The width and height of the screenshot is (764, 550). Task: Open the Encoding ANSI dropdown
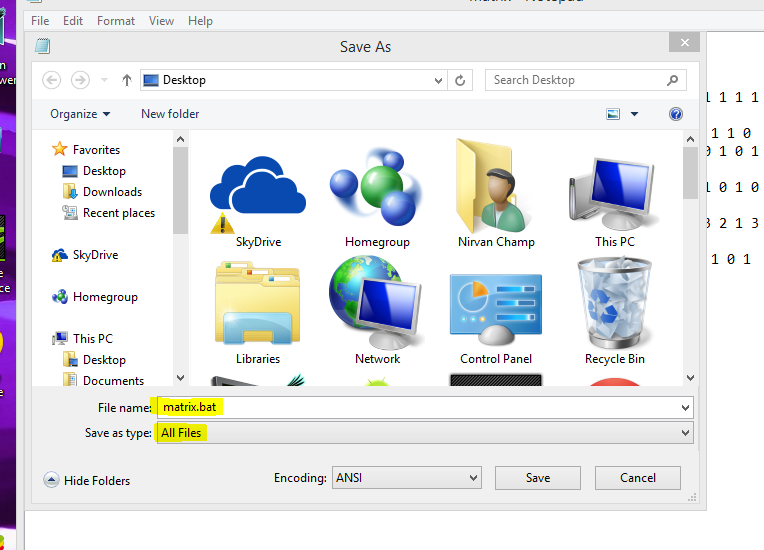[407, 477]
